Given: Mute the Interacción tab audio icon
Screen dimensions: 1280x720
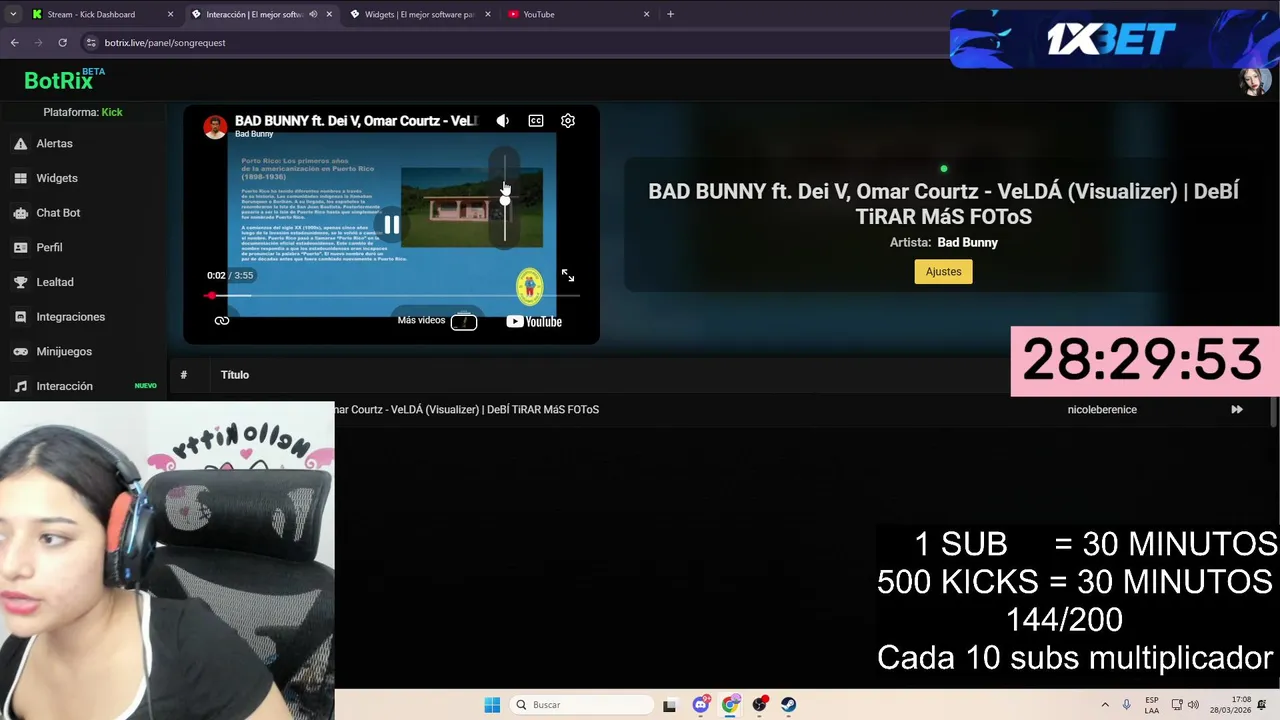Looking at the screenshot, I should (313, 14).
